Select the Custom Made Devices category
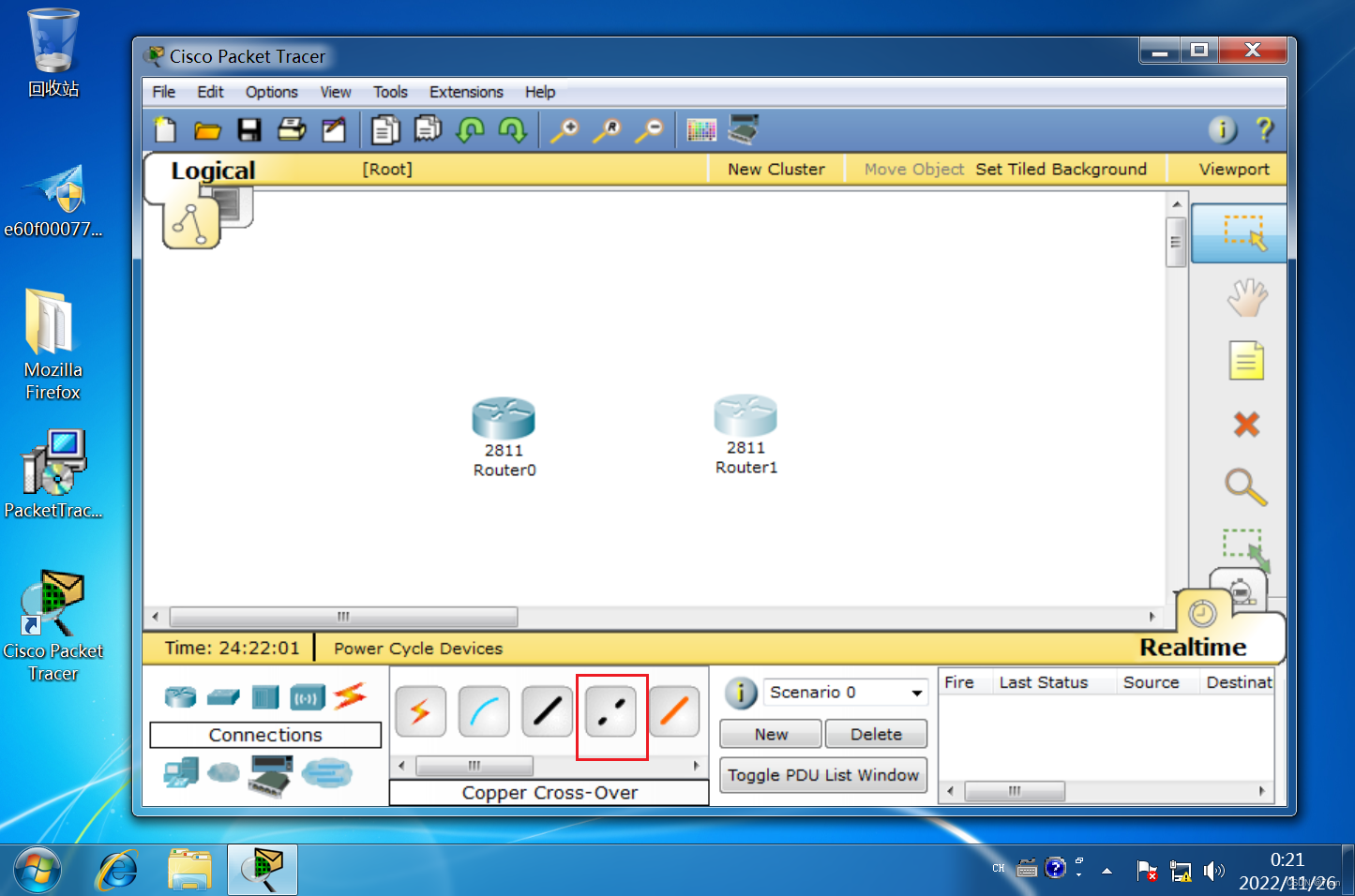Viewport: 1355px width, 896px height. point(271,776)
